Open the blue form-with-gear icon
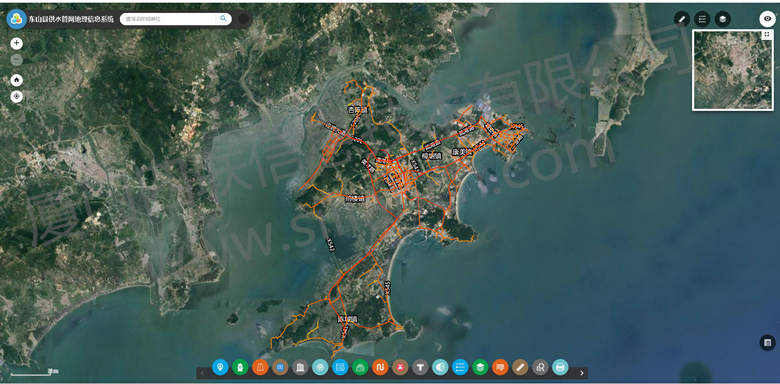780x384 pixels. (340, 368)
